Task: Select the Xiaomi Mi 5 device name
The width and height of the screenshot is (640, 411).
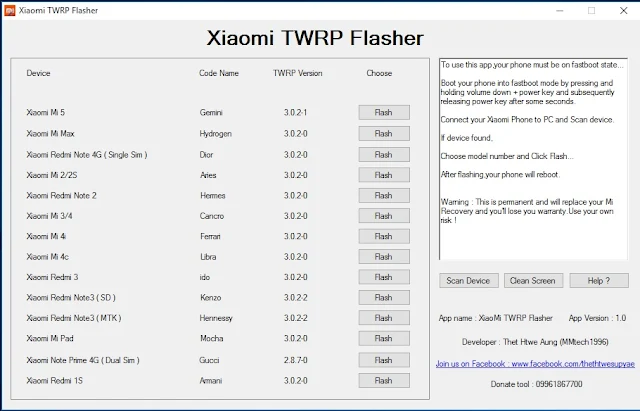Action: point(46,113)
